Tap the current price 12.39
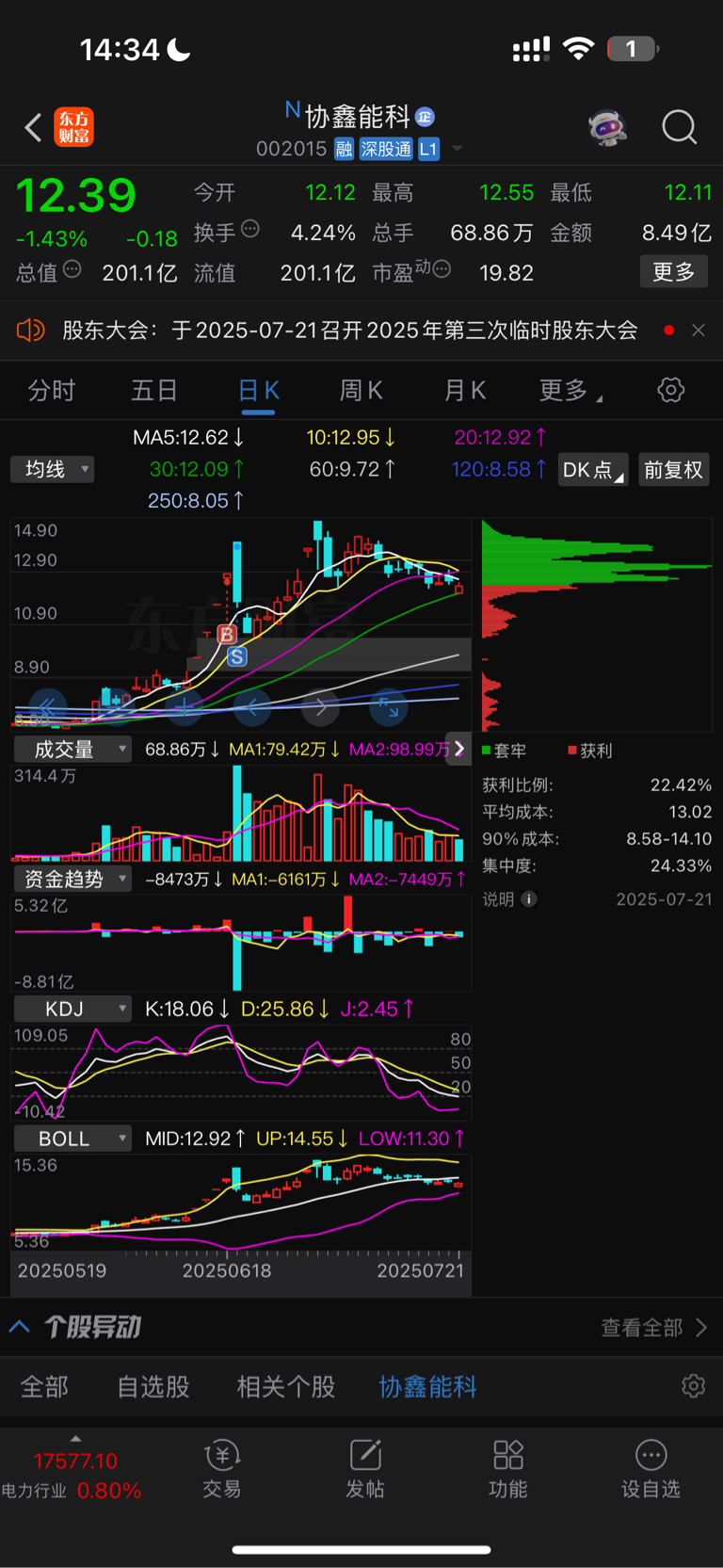The height and width of the screenshot is (1568, 723). (76, 195)
